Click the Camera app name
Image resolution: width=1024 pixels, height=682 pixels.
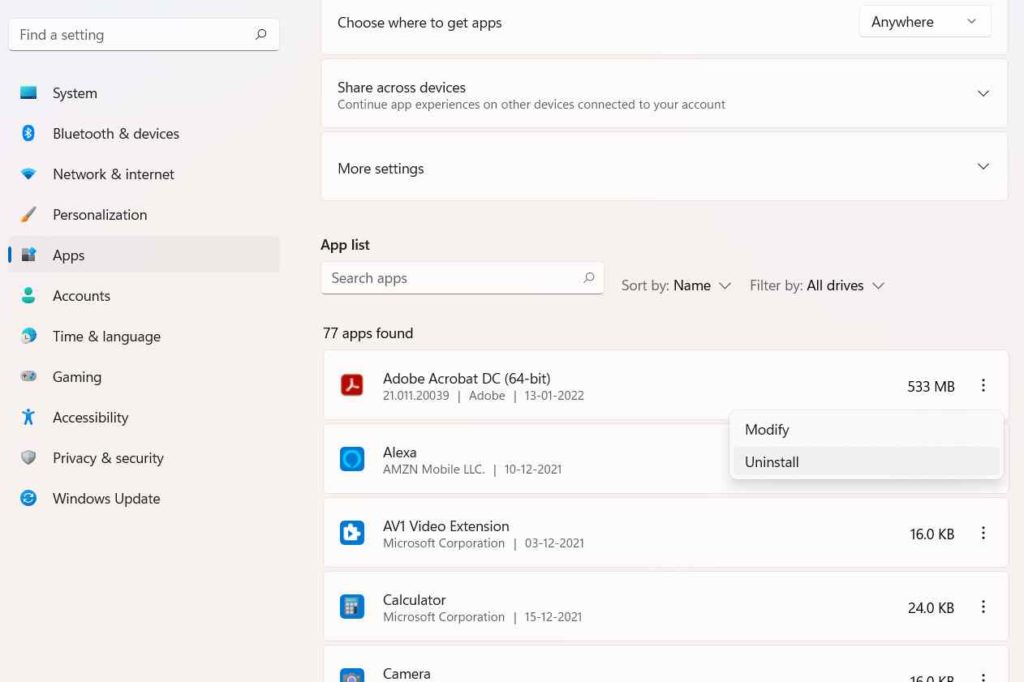click(406, 674)
